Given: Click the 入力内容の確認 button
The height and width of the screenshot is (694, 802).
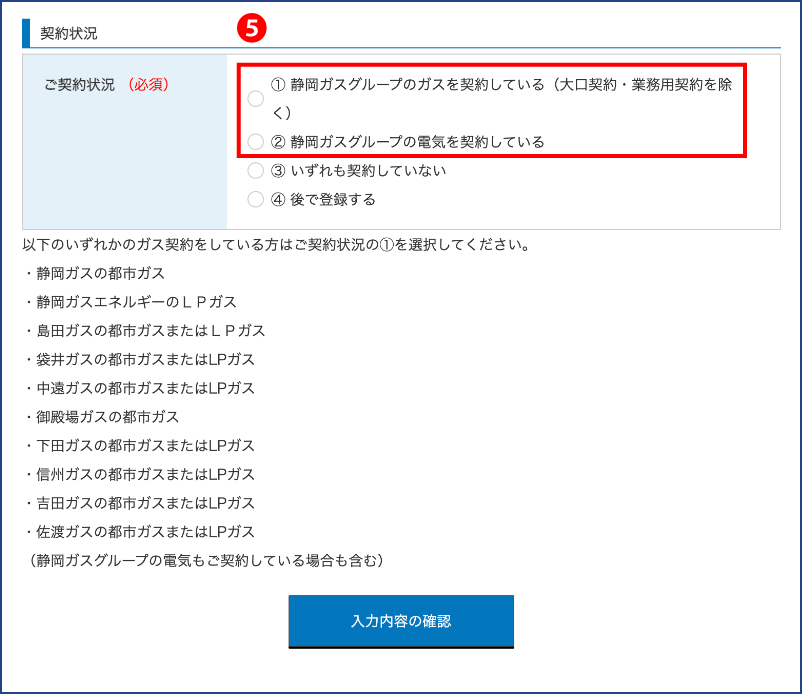Looking at the screenshot, I should (x=401, y=621).
